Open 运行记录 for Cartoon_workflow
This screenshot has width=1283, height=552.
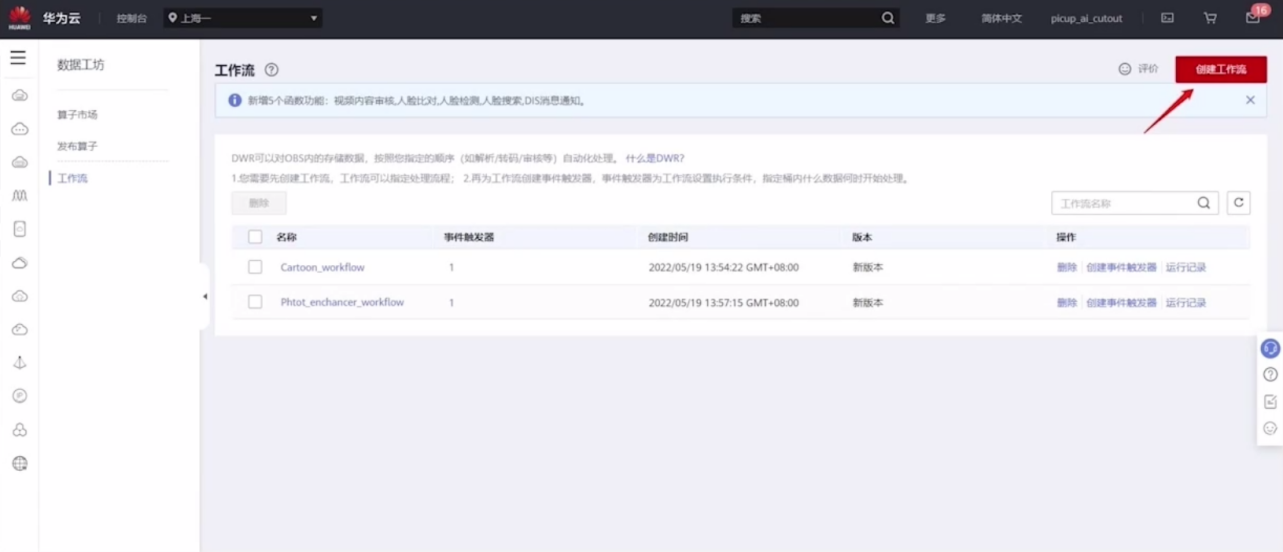1186,267
